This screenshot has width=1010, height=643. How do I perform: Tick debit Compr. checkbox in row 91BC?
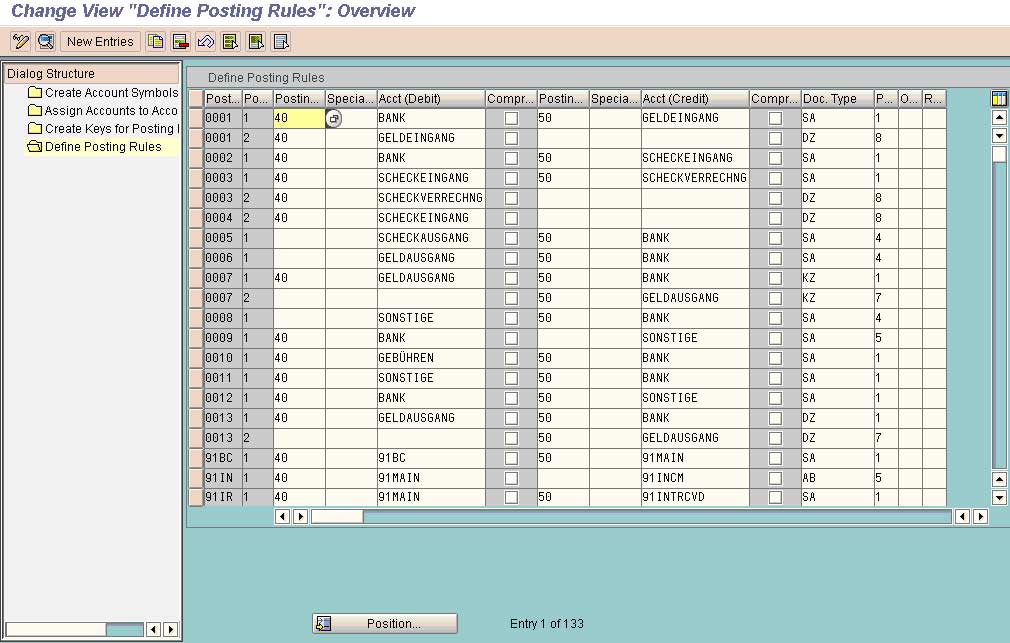click(511, 458)
